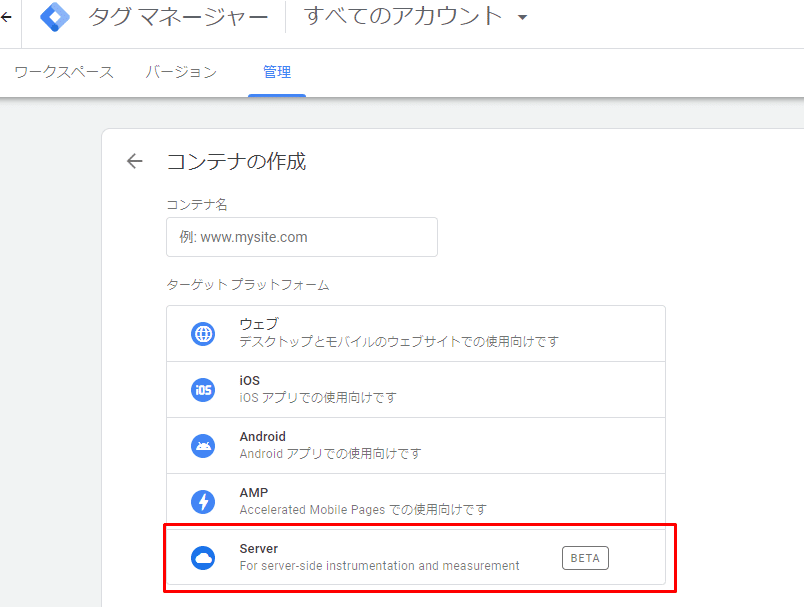
Task: Click the Android robot icon
Action: (x=203, y=446)
